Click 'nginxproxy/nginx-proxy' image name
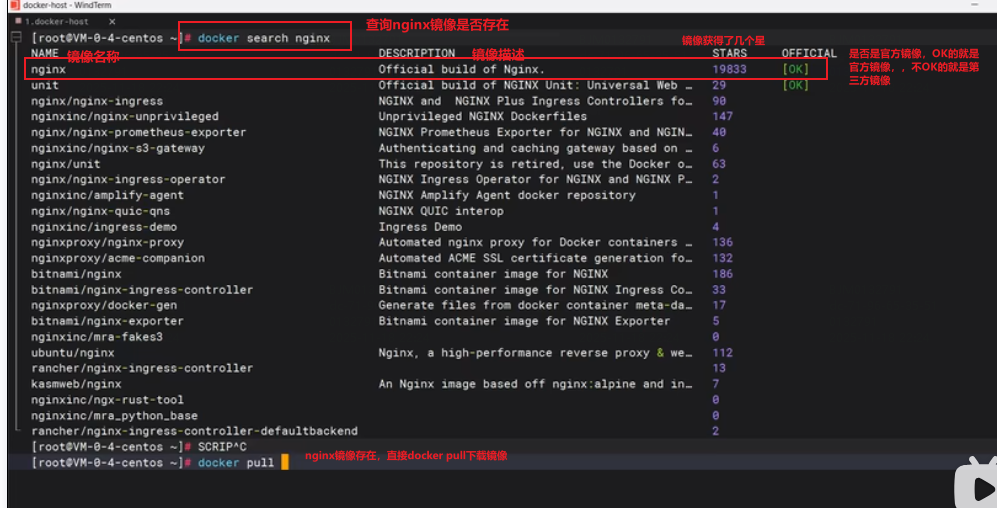This screenshot has height=508, width=997. [107, 242]
